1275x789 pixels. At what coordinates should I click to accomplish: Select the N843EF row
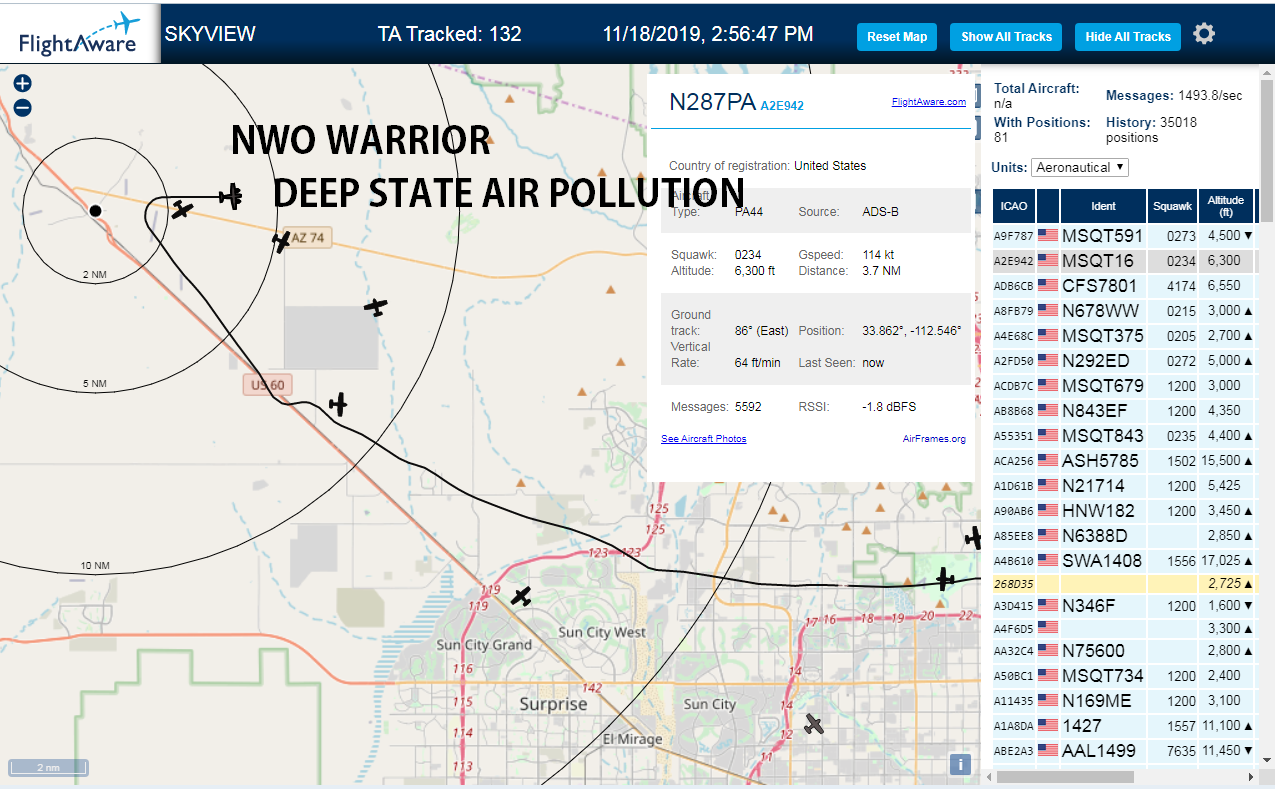point(1124,411)
